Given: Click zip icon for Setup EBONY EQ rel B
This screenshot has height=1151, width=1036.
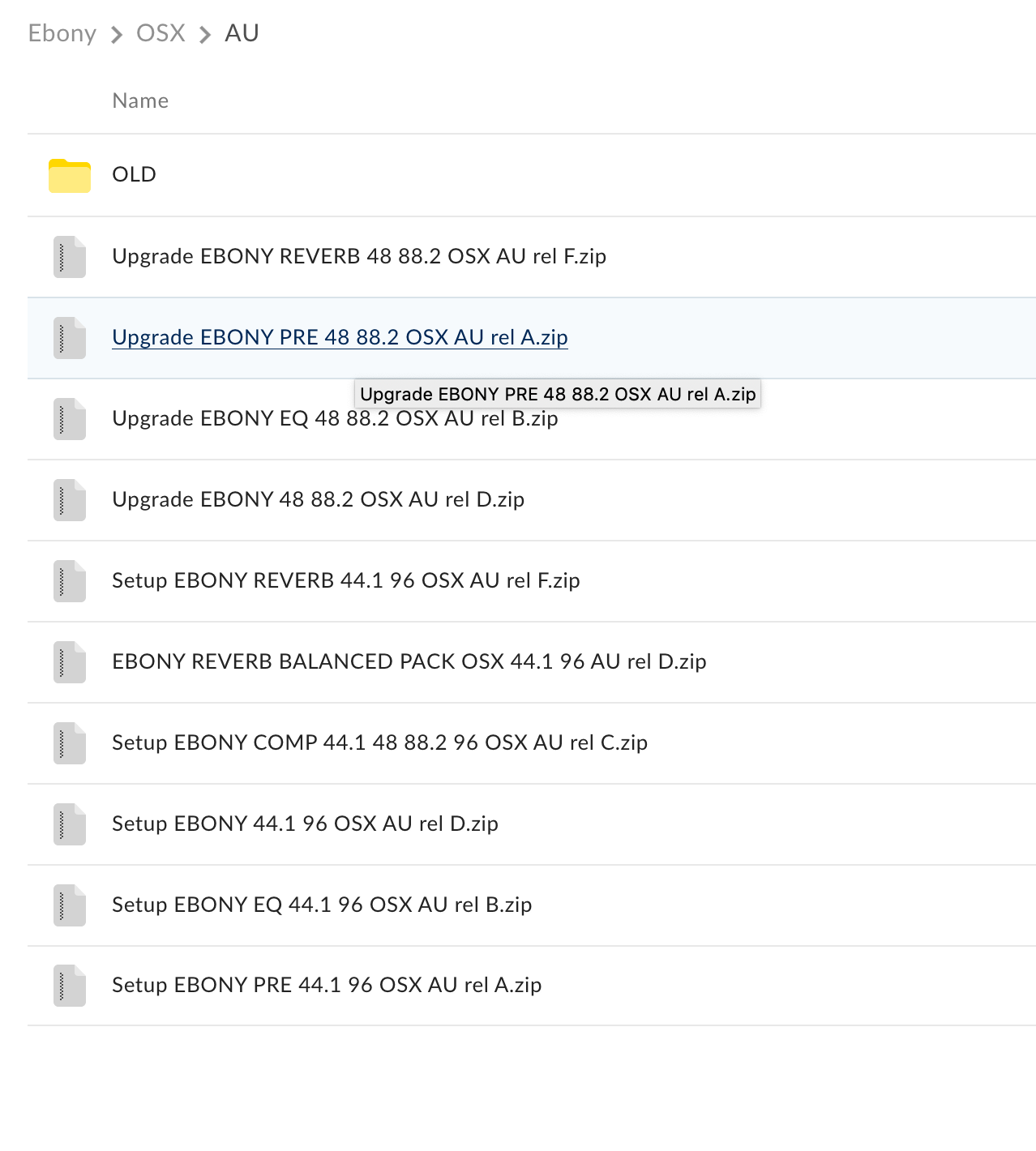Looking at the screenshot, I should (x=69, y=905).
